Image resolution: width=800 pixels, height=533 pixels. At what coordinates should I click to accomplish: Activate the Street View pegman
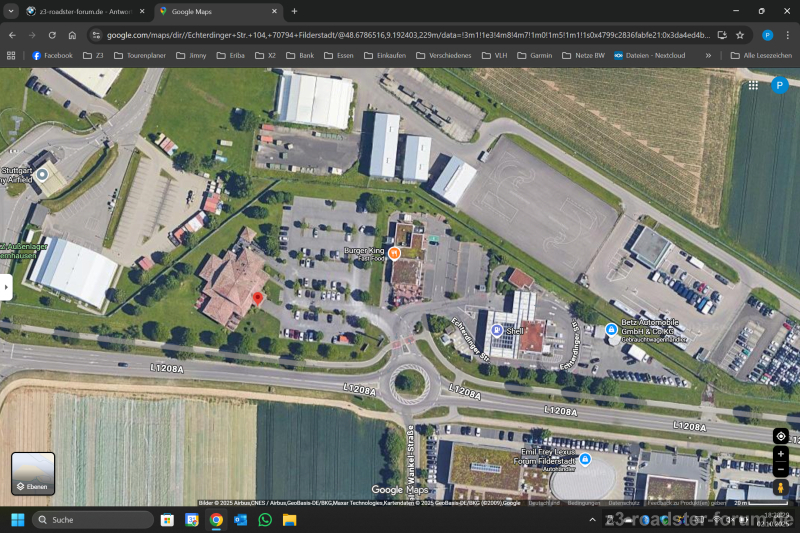click(781, 488)
